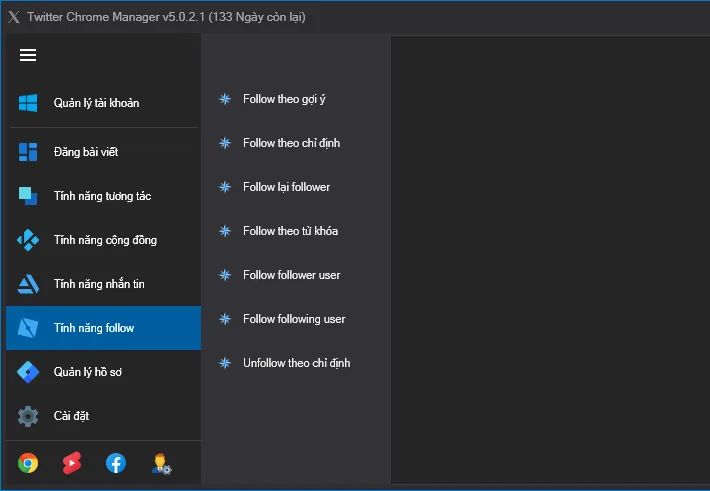Open the YouTube Shorts icon
This screenshot has height=491, width=710.
coord(72,463)
